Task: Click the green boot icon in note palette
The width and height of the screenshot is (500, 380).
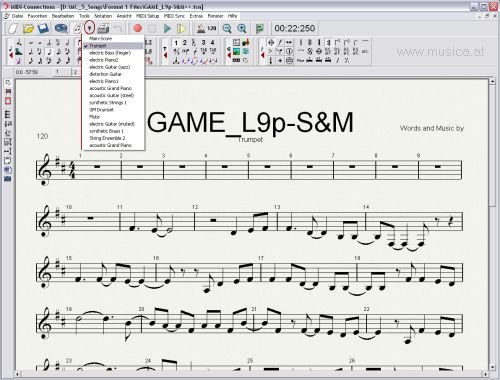Action: (x=19, y=52)
